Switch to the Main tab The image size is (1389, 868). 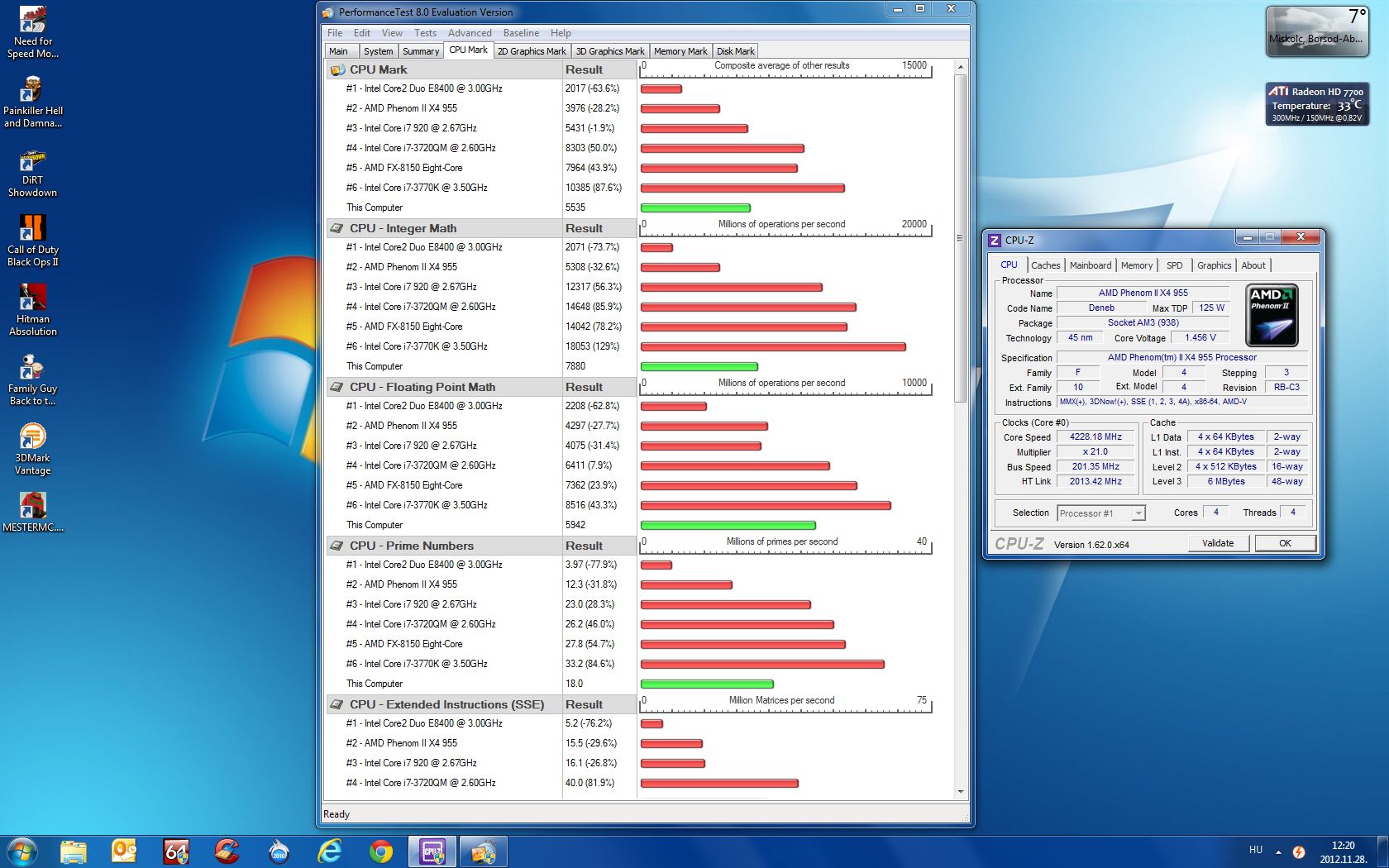(339, 51)
